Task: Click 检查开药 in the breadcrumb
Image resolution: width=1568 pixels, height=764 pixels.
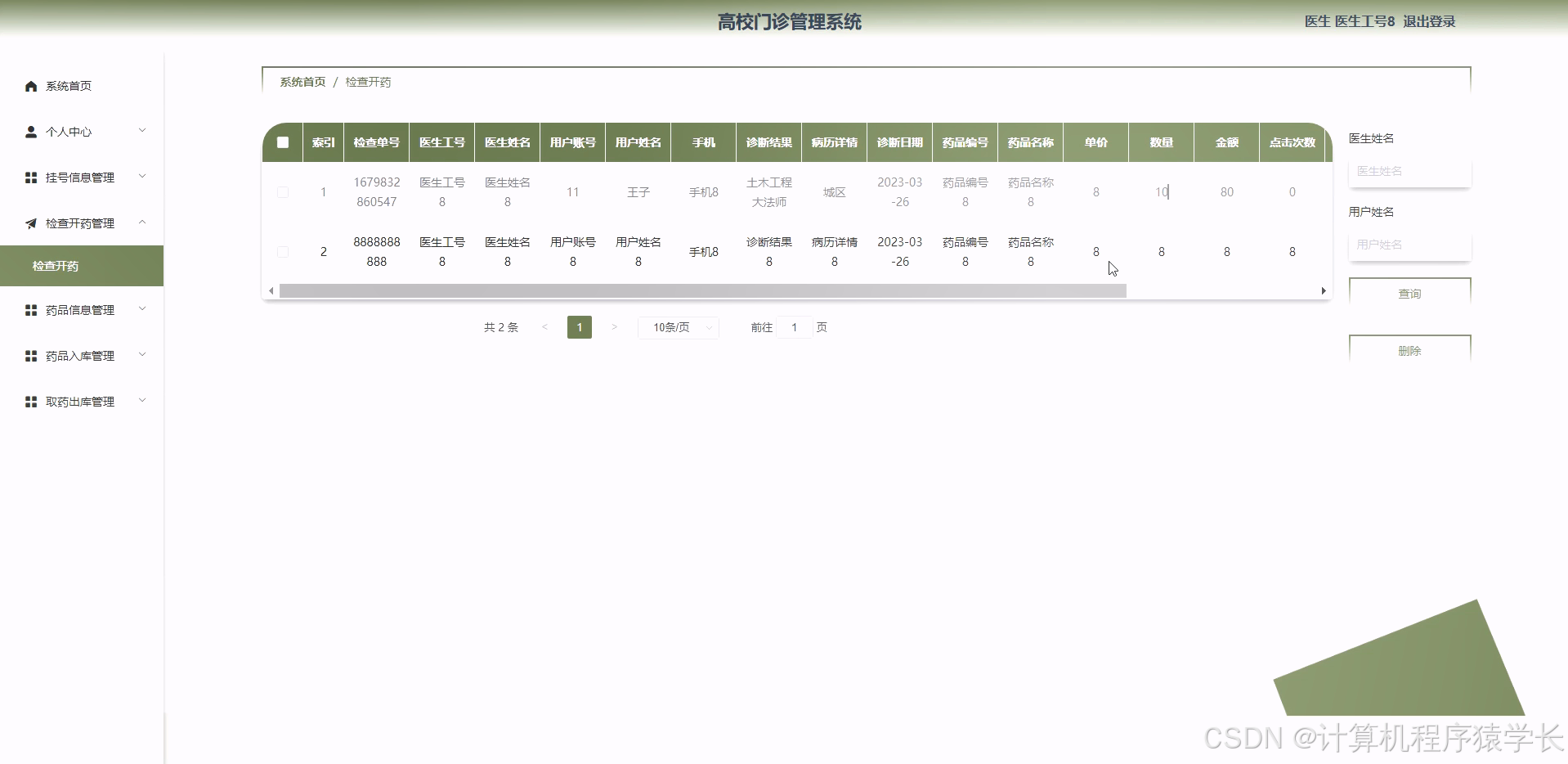Action: pyautogui.click(x=368, y=82)
